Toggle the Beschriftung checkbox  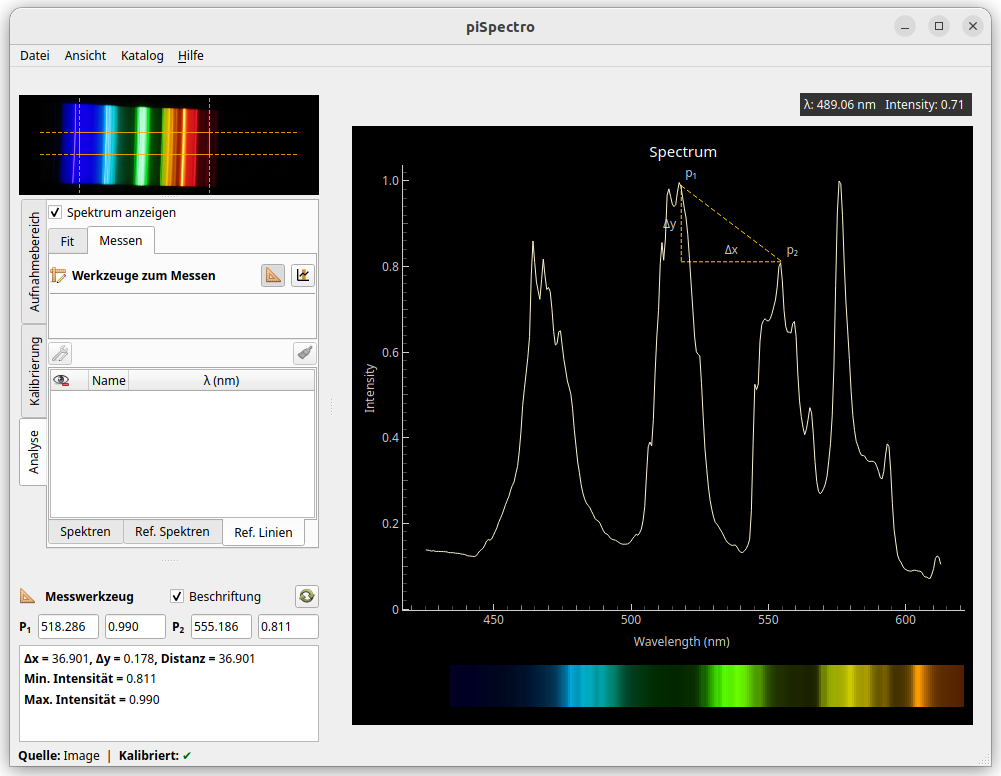click(x=178, y=596)
